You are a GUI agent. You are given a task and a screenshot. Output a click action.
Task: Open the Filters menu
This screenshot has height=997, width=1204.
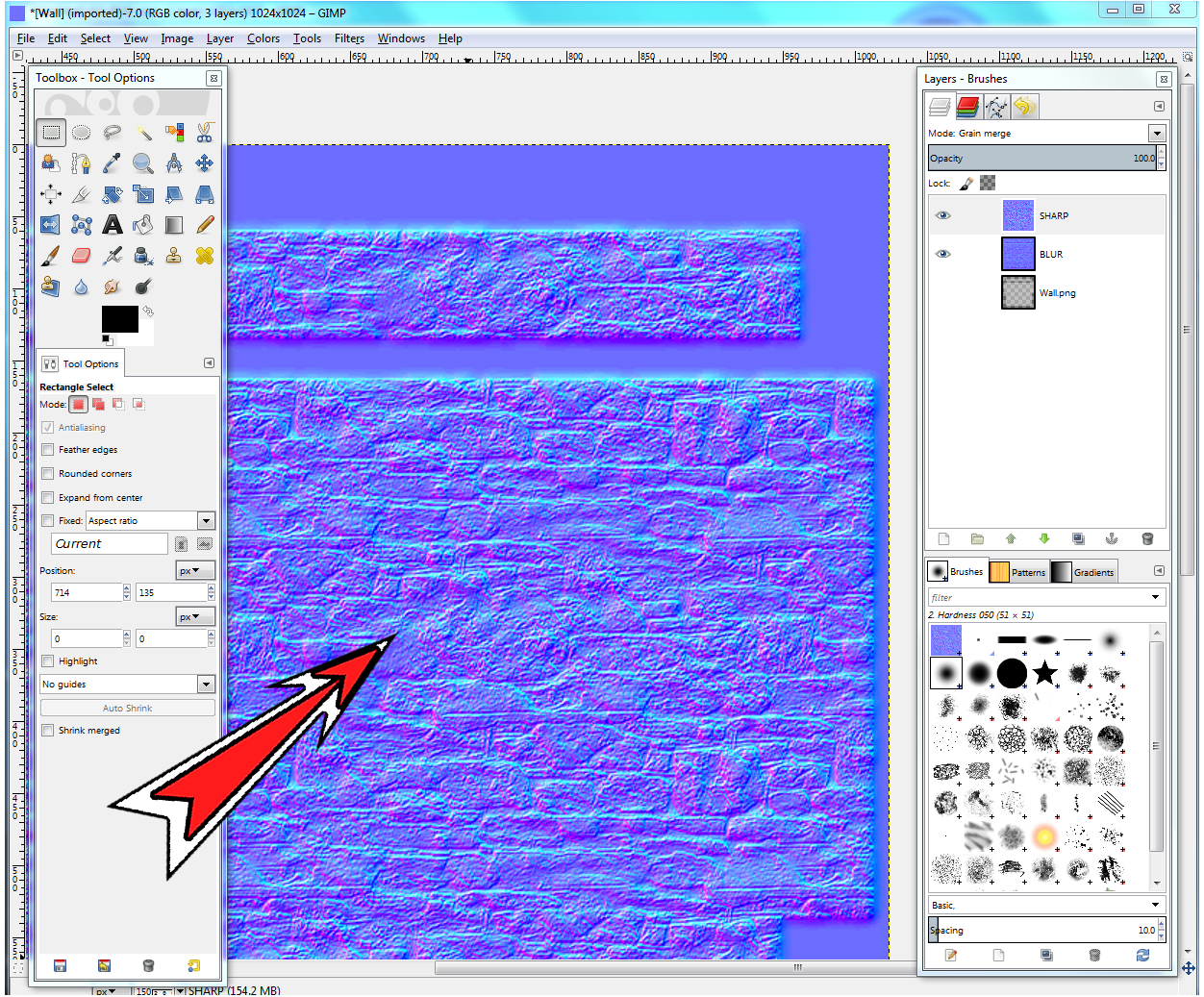tap(349, 38)
